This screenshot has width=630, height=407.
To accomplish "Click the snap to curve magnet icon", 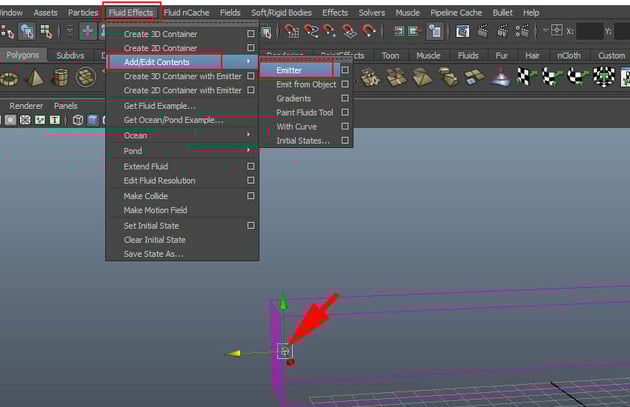I will pyautogui.click(x=313, y=32).
